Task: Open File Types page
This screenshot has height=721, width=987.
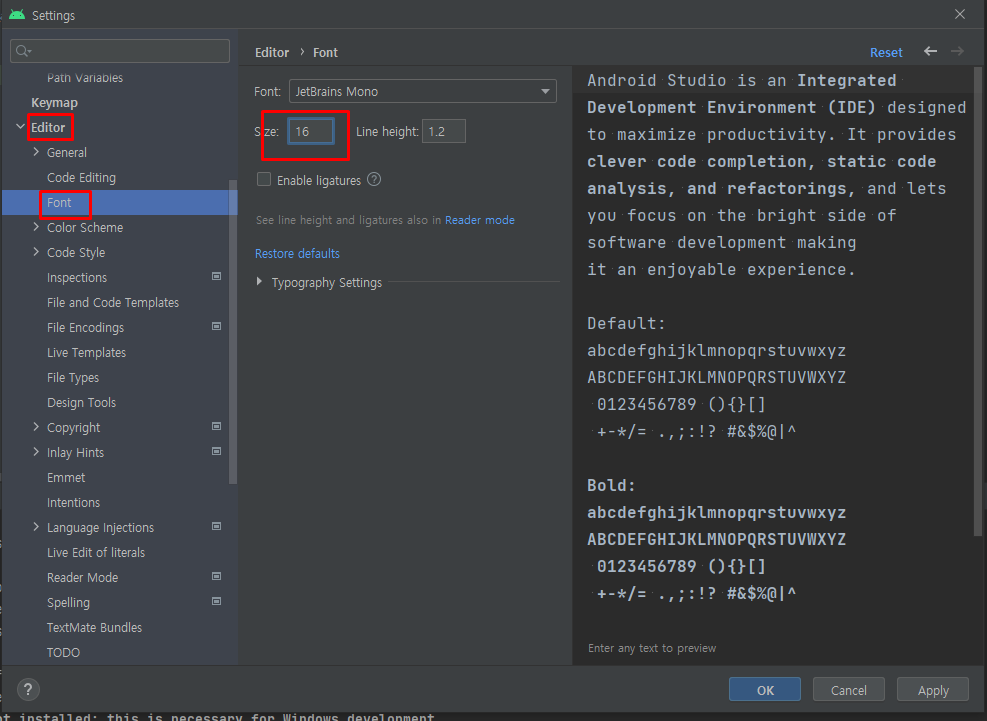Action: click(x=73, y=378)
